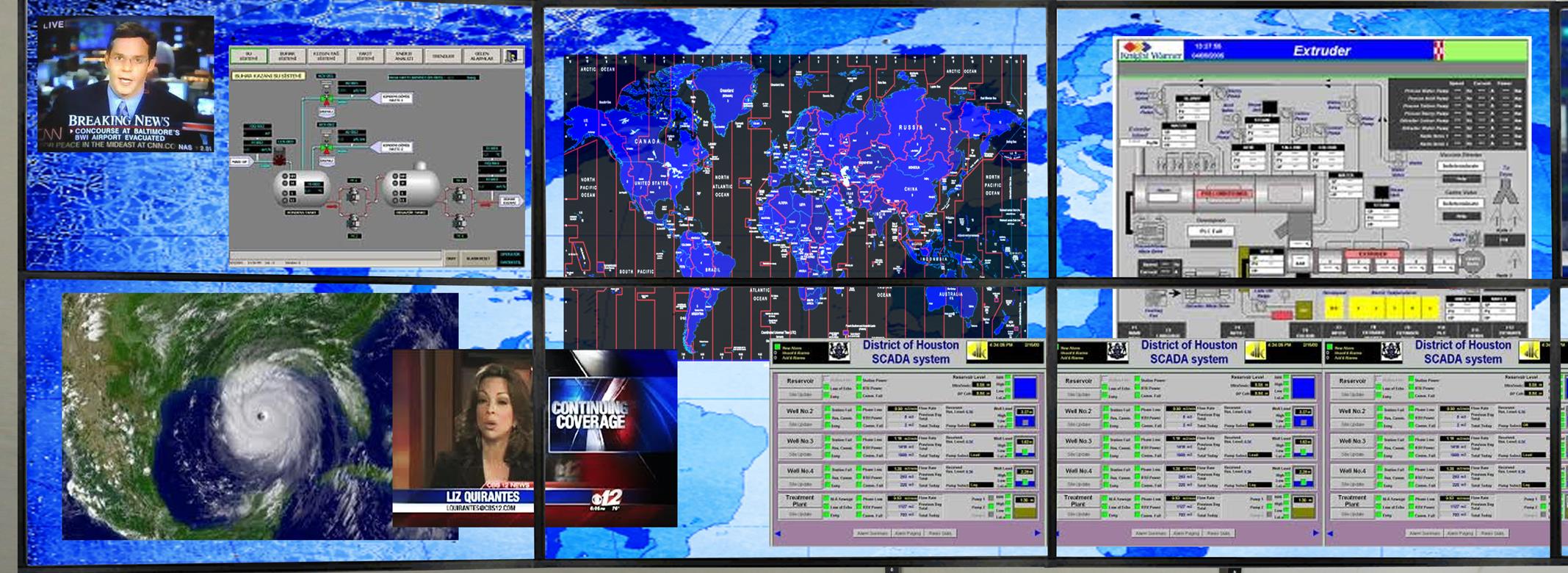Click RUSSIA on the world time zone map
Screen dimensions: 1568x573
911,127
